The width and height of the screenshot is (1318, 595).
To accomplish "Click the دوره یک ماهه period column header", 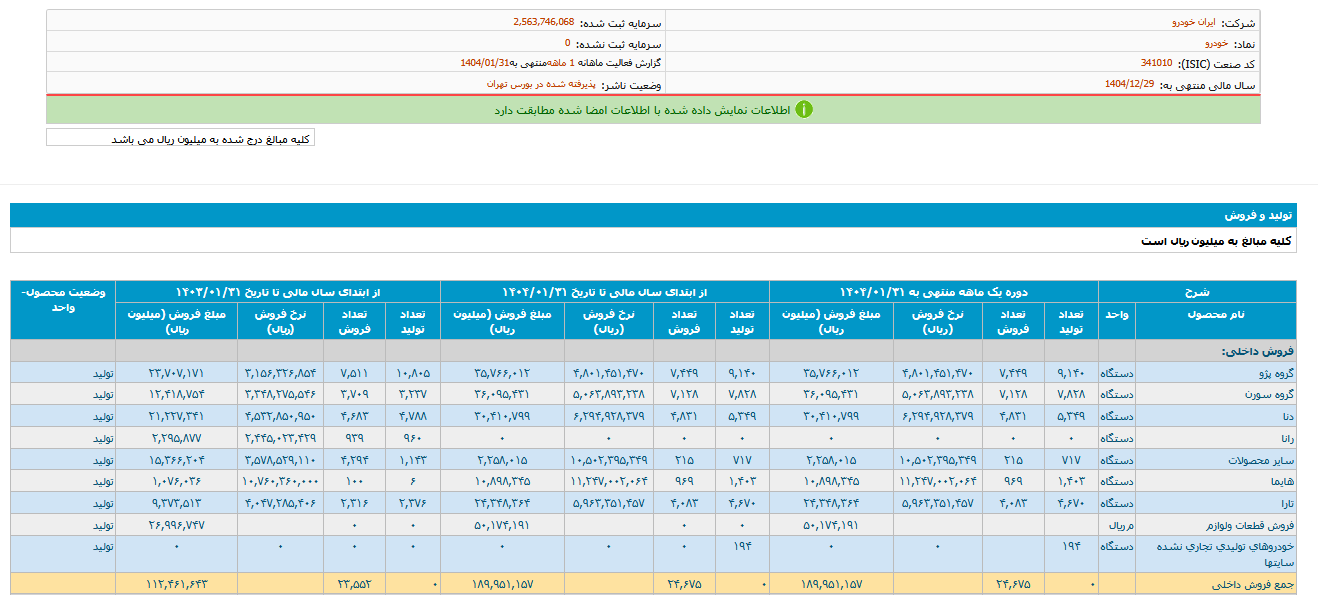I will click(x=933, y=292).
